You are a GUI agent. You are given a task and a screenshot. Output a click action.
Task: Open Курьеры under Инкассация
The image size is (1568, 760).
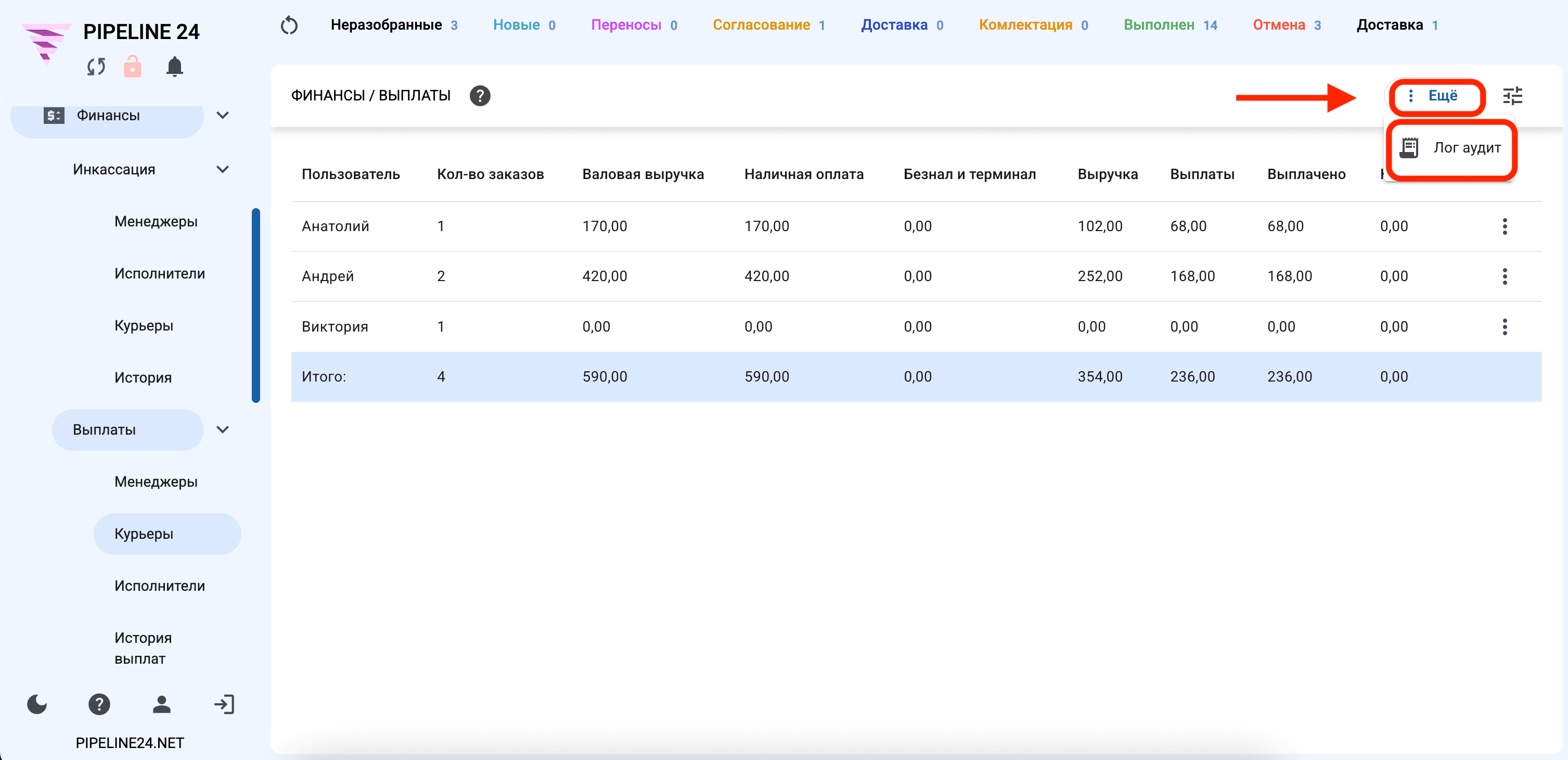[144, 326]
